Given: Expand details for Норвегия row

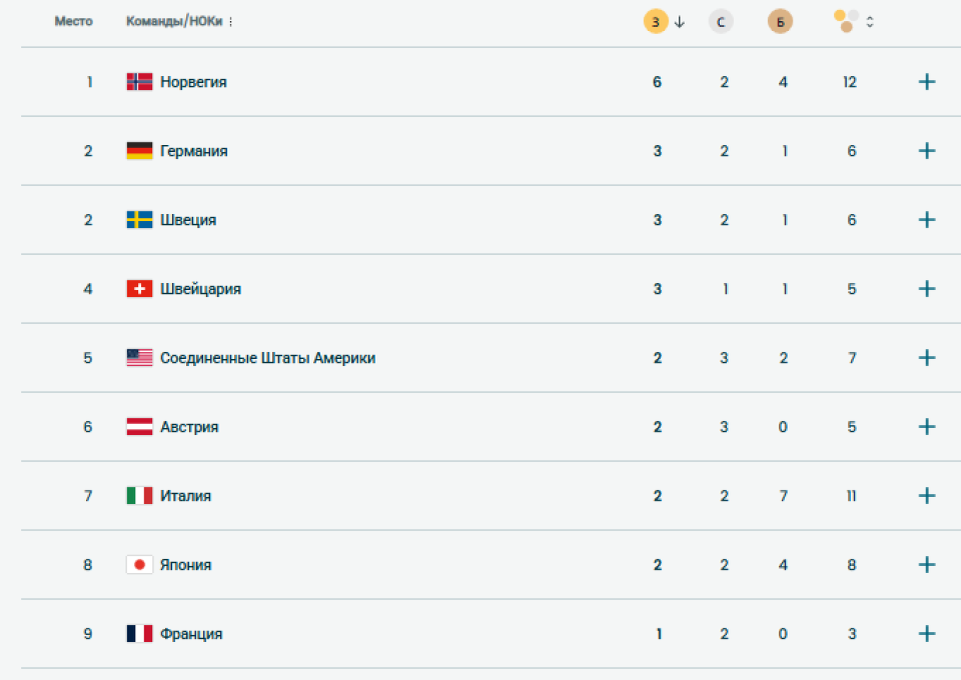Looking at the screenshot, I should 926,81.
